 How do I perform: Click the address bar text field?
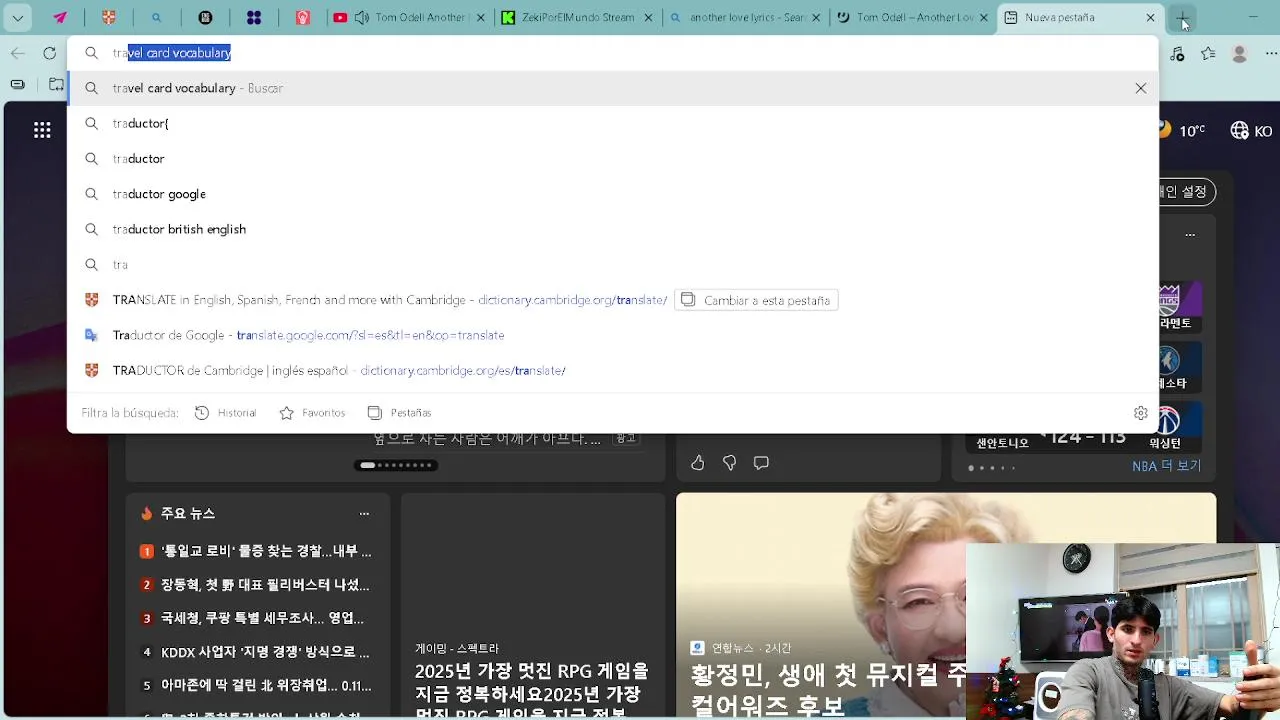coord(612,53)
